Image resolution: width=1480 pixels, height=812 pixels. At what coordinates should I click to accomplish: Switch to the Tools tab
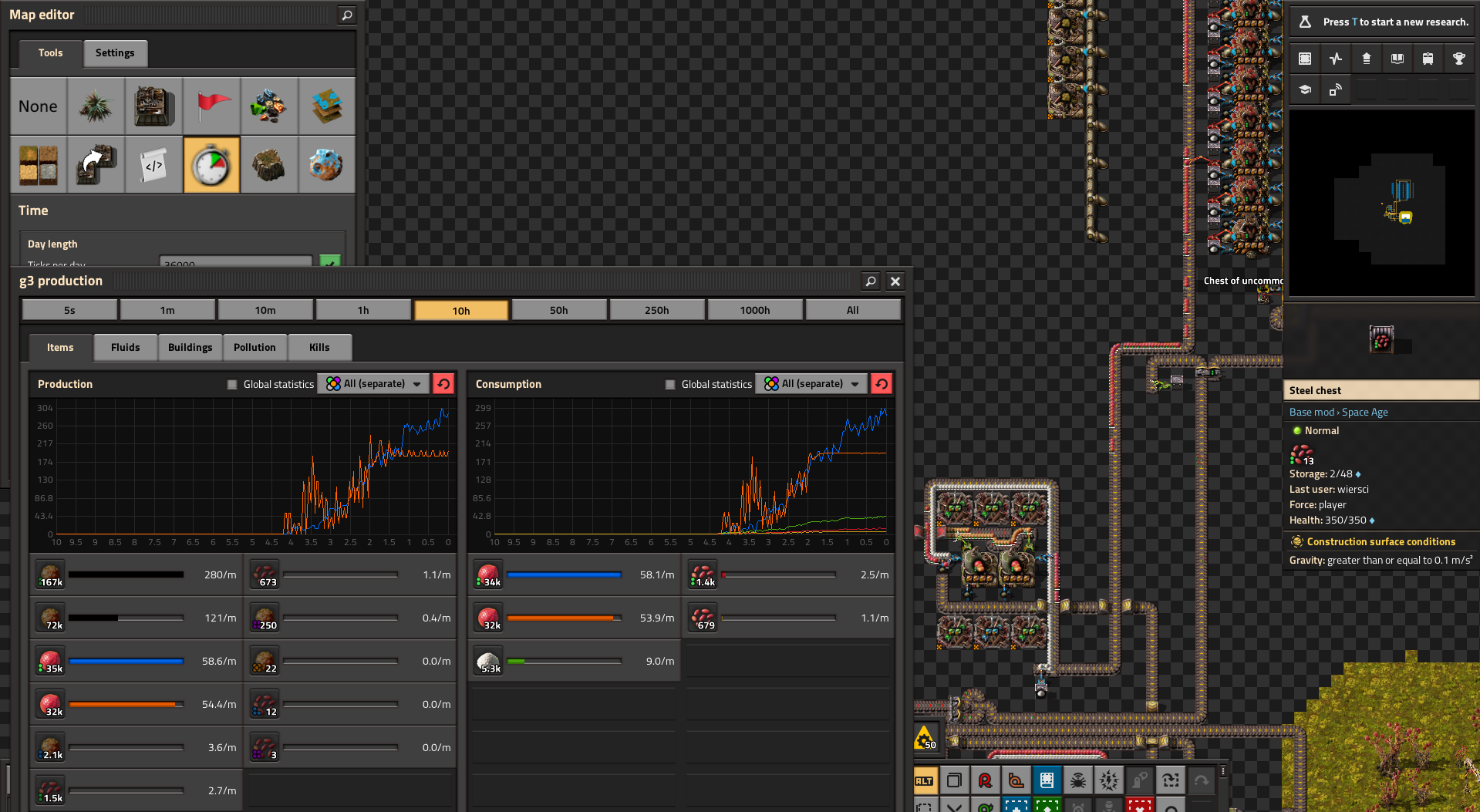[x=51, y=53]
